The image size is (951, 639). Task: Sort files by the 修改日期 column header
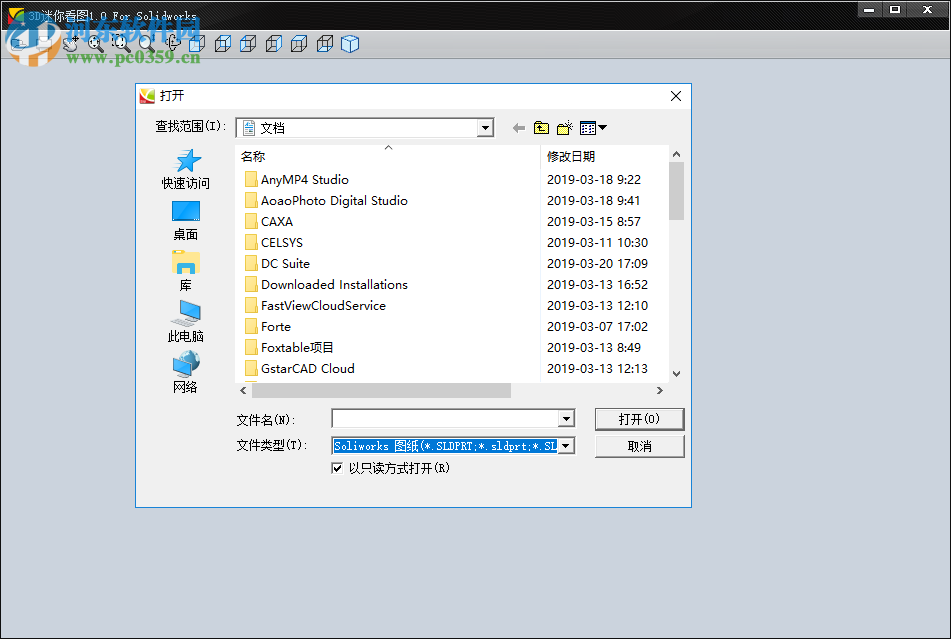tap(570, 156)
